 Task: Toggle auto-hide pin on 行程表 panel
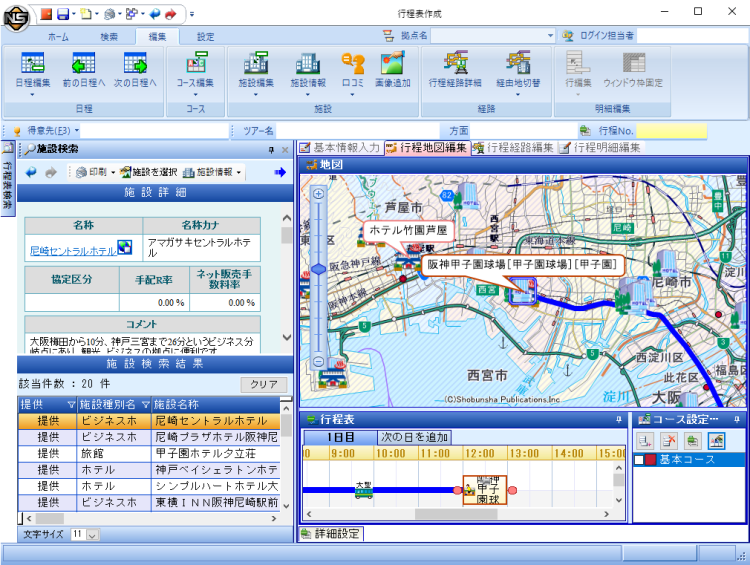click(x=618, y=419)
